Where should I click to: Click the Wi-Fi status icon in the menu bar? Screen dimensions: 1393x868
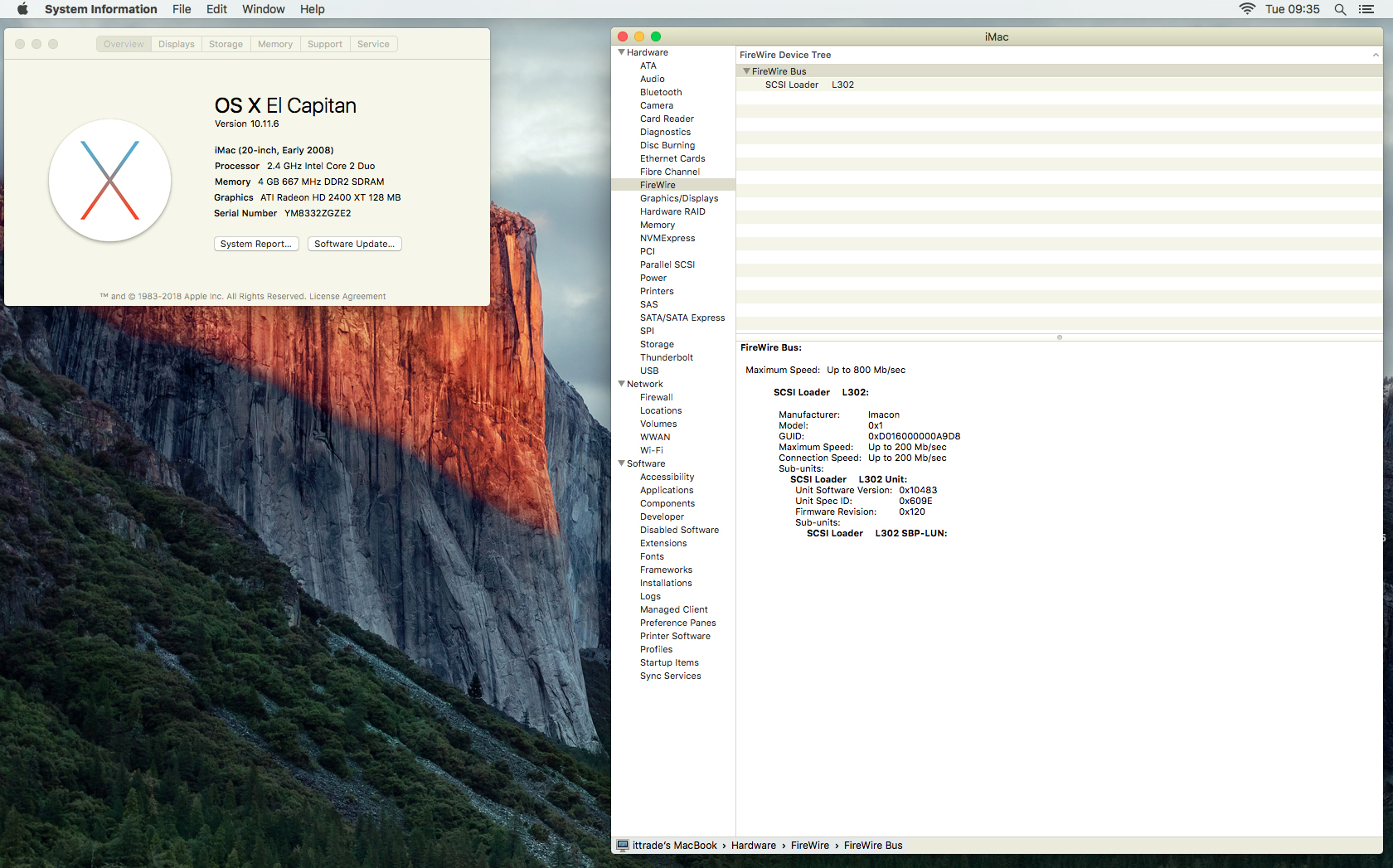pos(1247,9)
